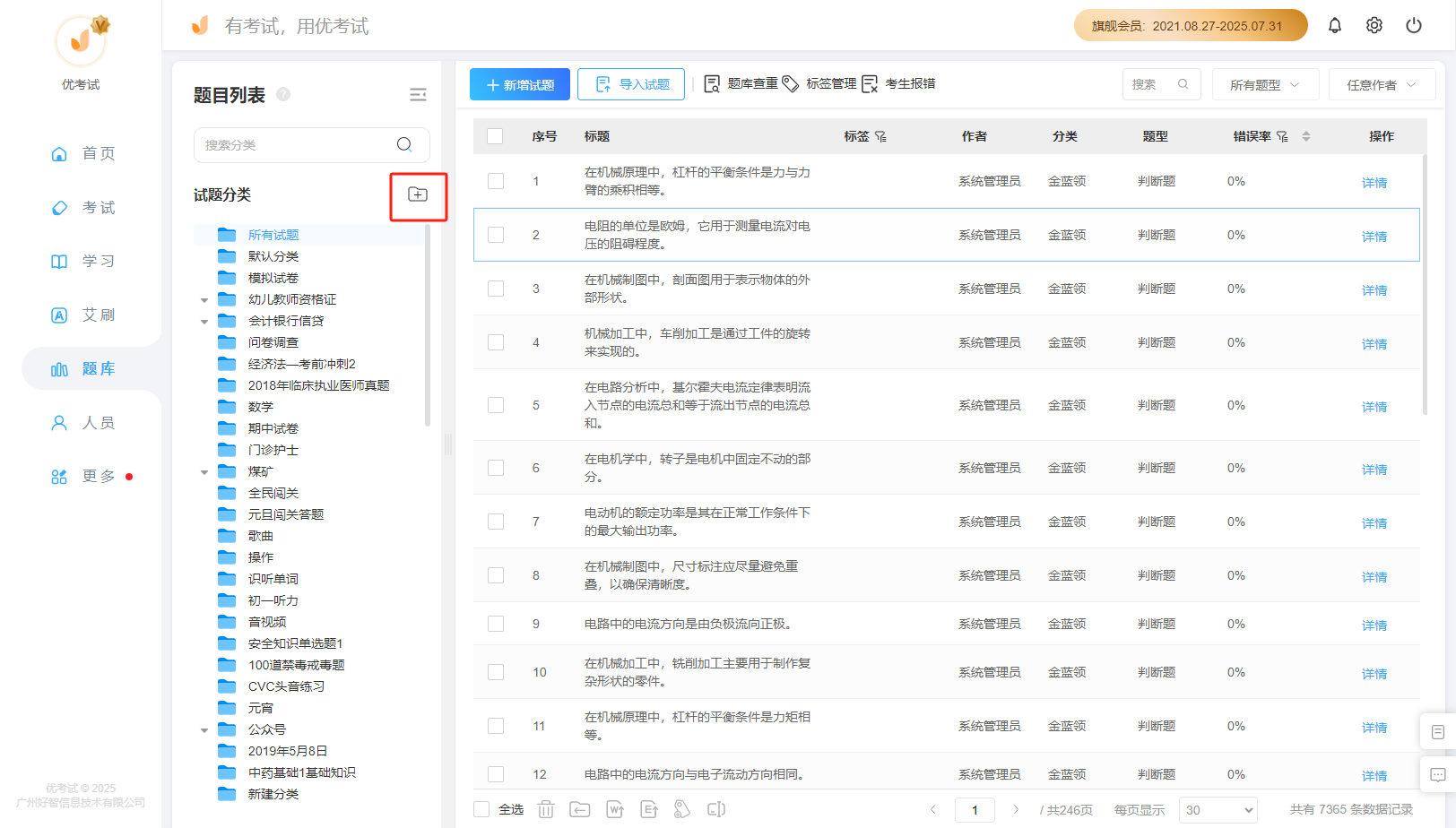
Task: Click batch tag icon in bottom toolbar
Action: point(682,809)
